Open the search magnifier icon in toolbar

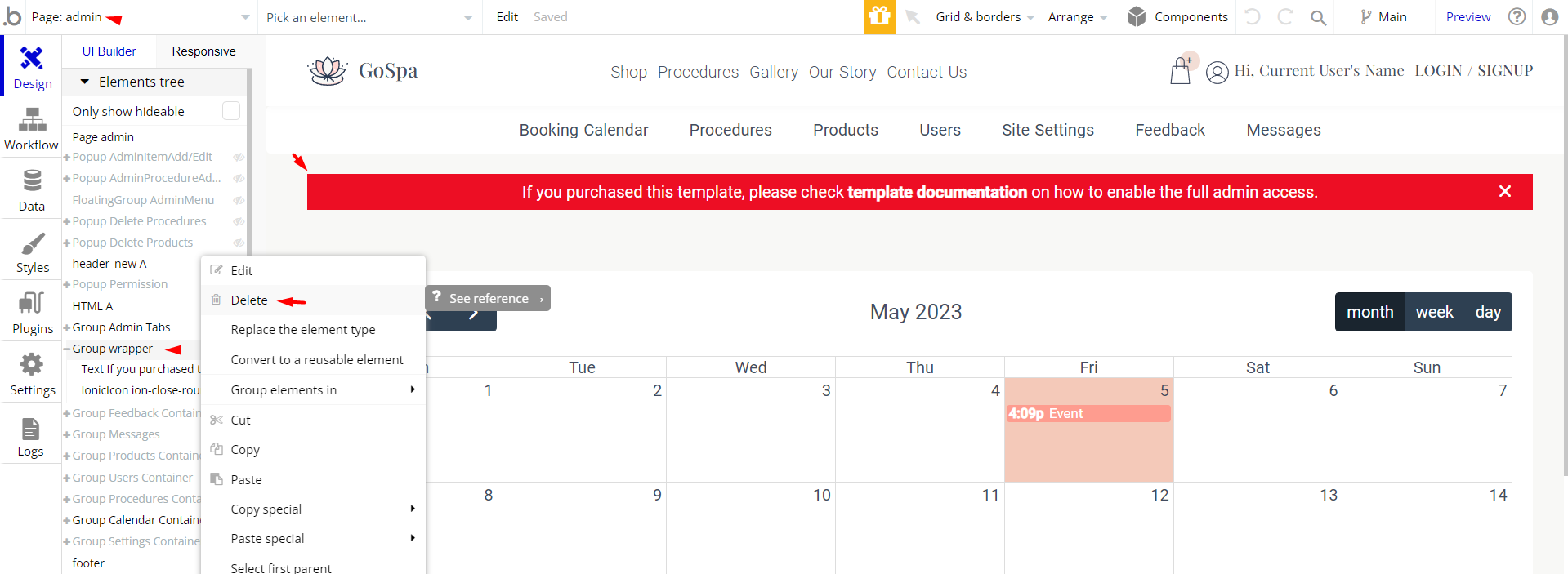pos(1318,17)
